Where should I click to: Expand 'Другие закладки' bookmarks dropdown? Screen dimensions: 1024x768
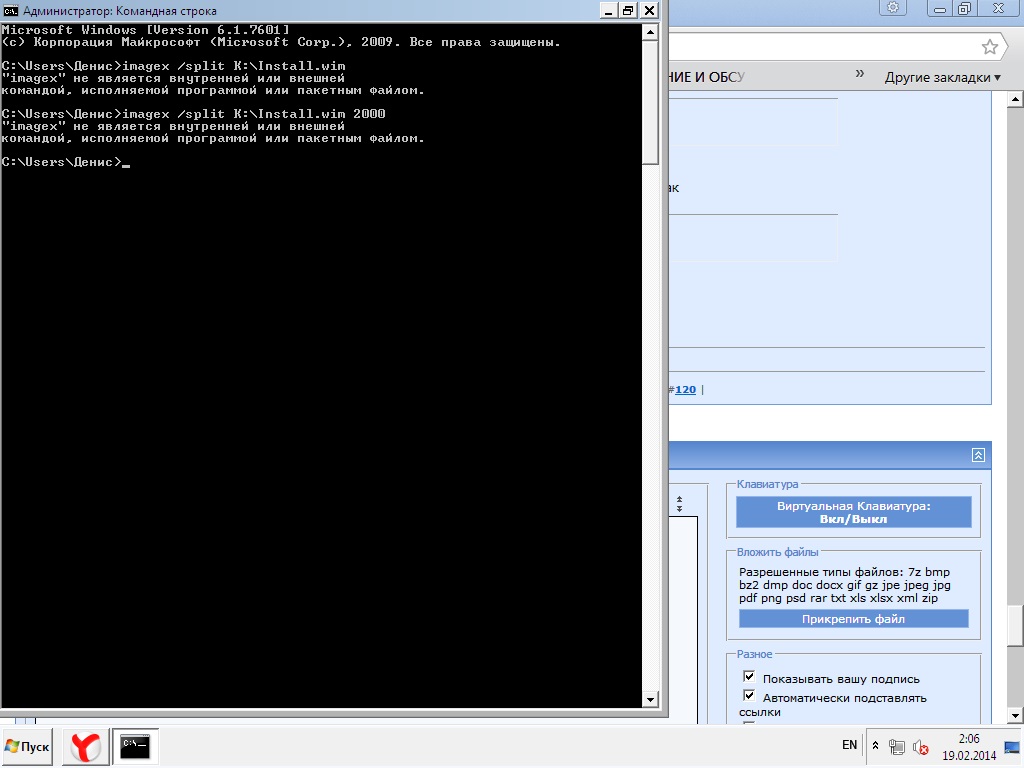tap(942, 77)
